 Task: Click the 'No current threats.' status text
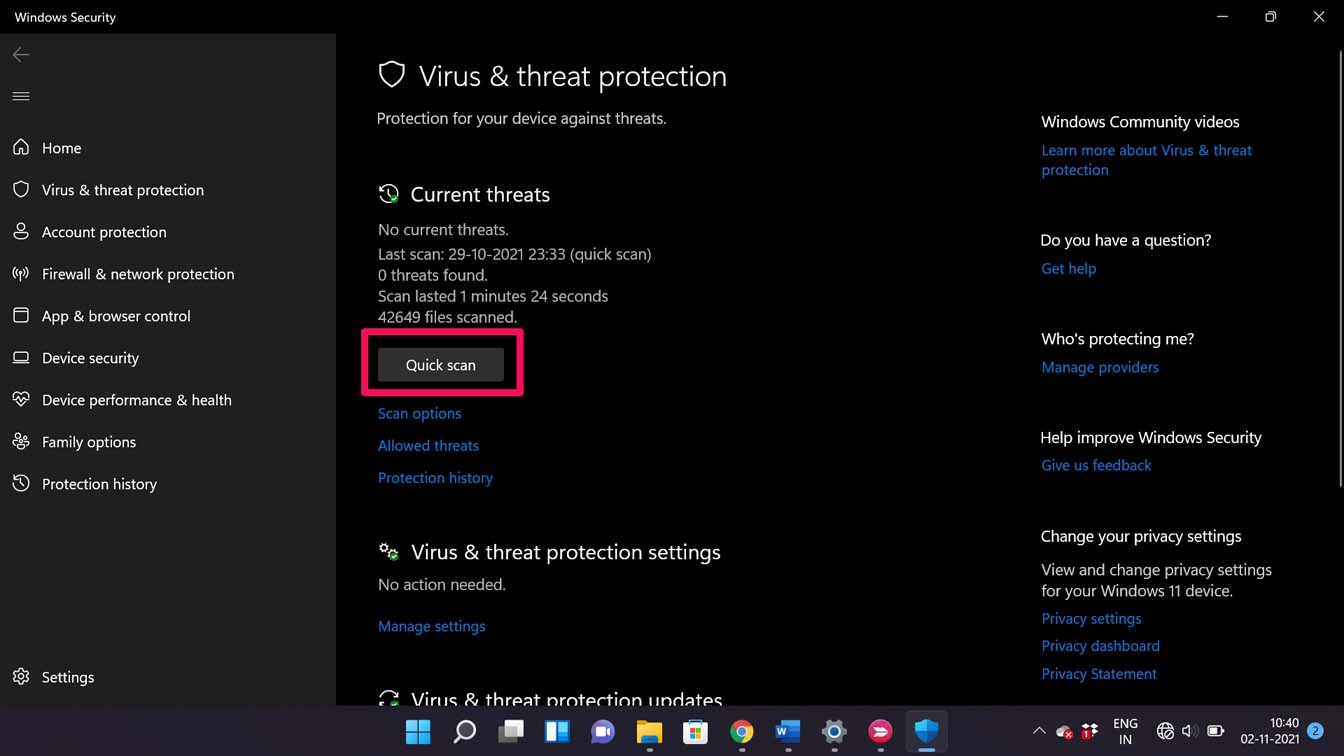pos(443,229)
